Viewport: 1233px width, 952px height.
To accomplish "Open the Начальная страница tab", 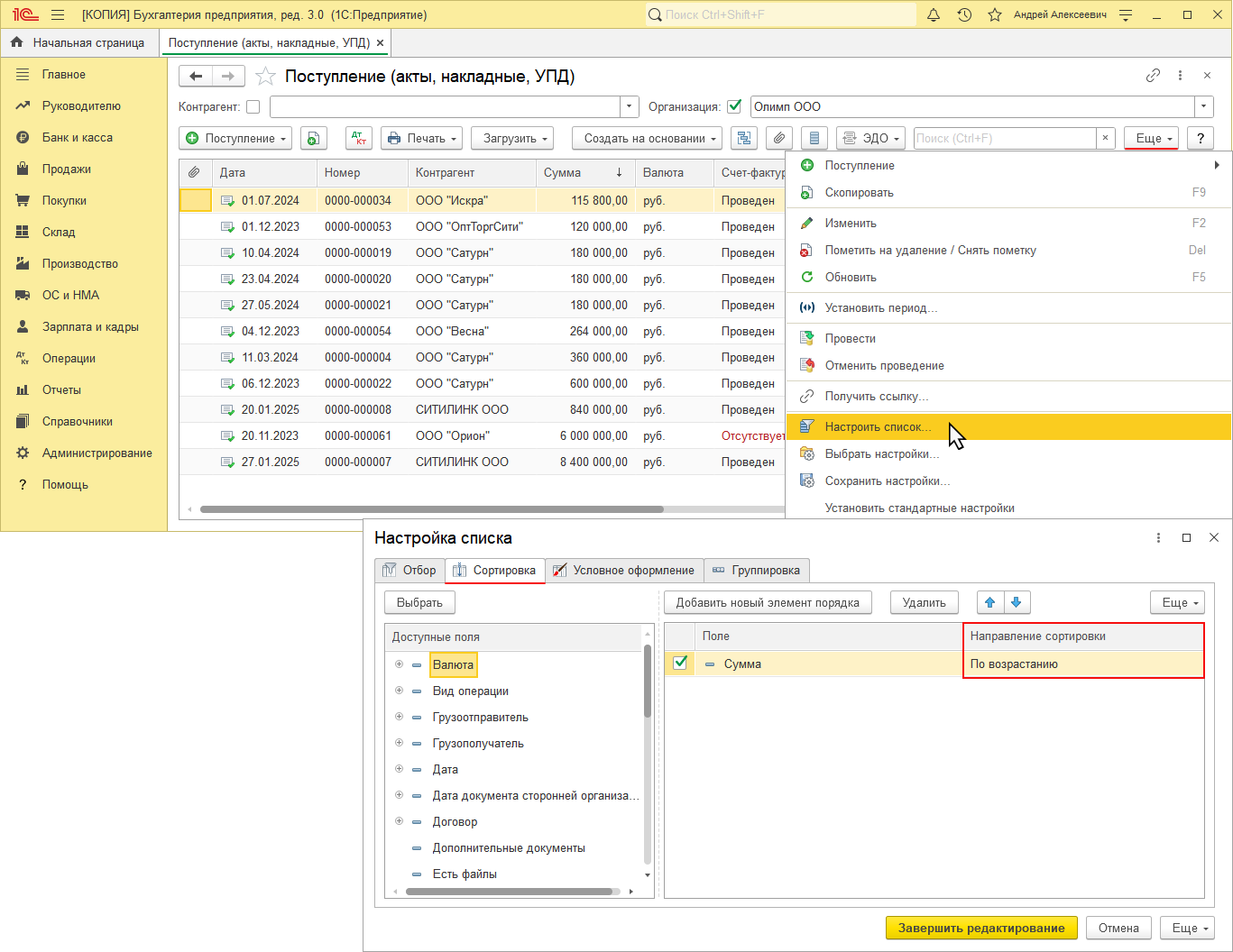I will pos(78,42).
